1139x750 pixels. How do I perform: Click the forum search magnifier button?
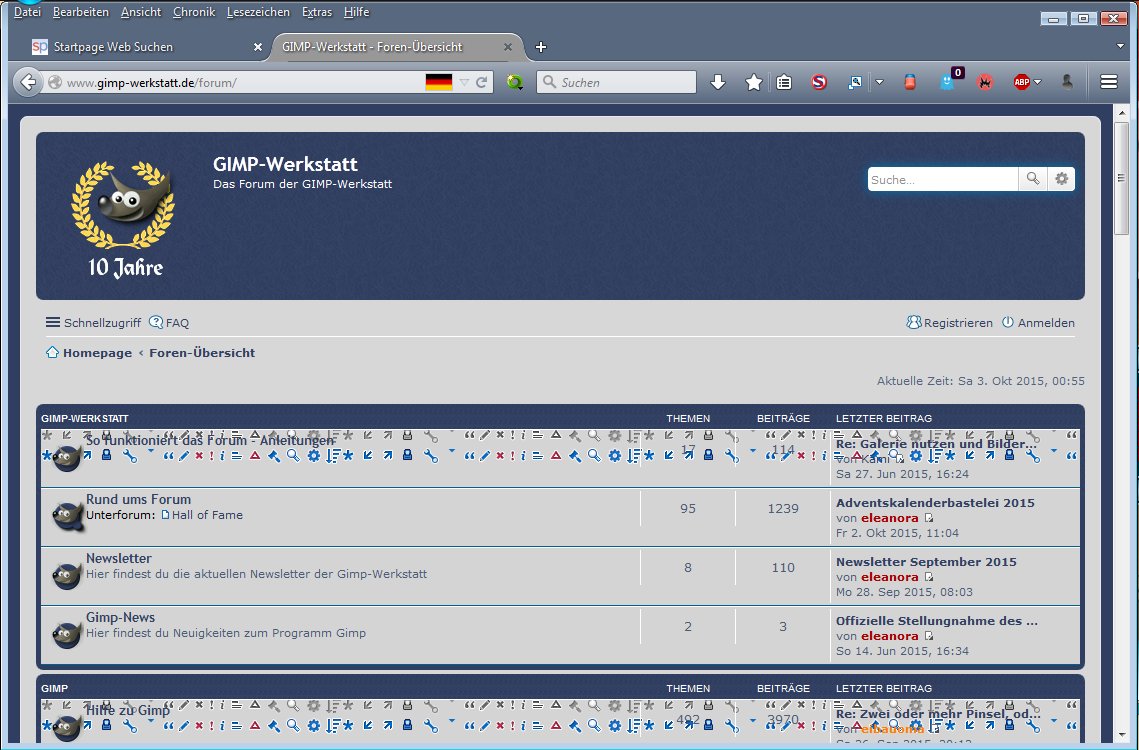coord(1032,179)
